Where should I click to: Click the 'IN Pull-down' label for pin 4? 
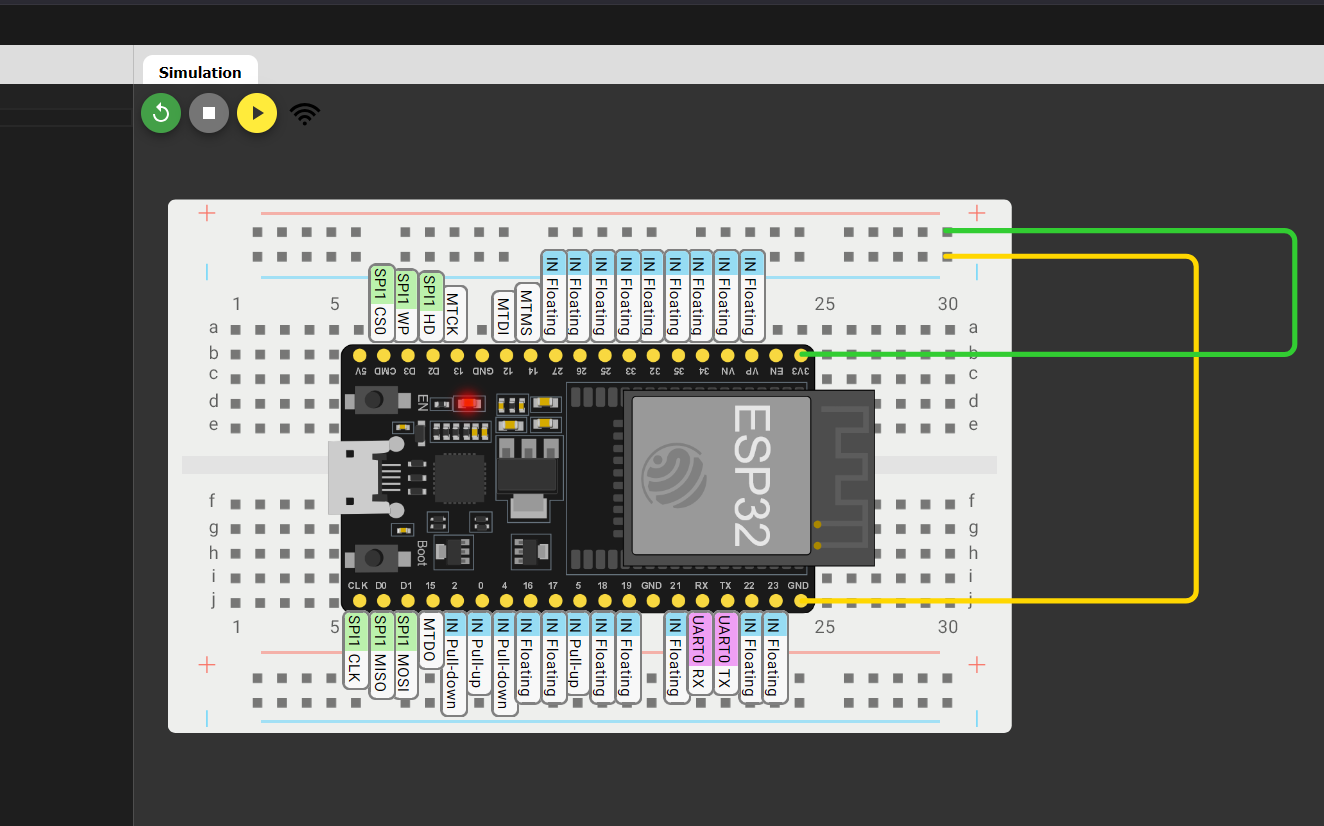pyautogui.click(x=503, y=664)
